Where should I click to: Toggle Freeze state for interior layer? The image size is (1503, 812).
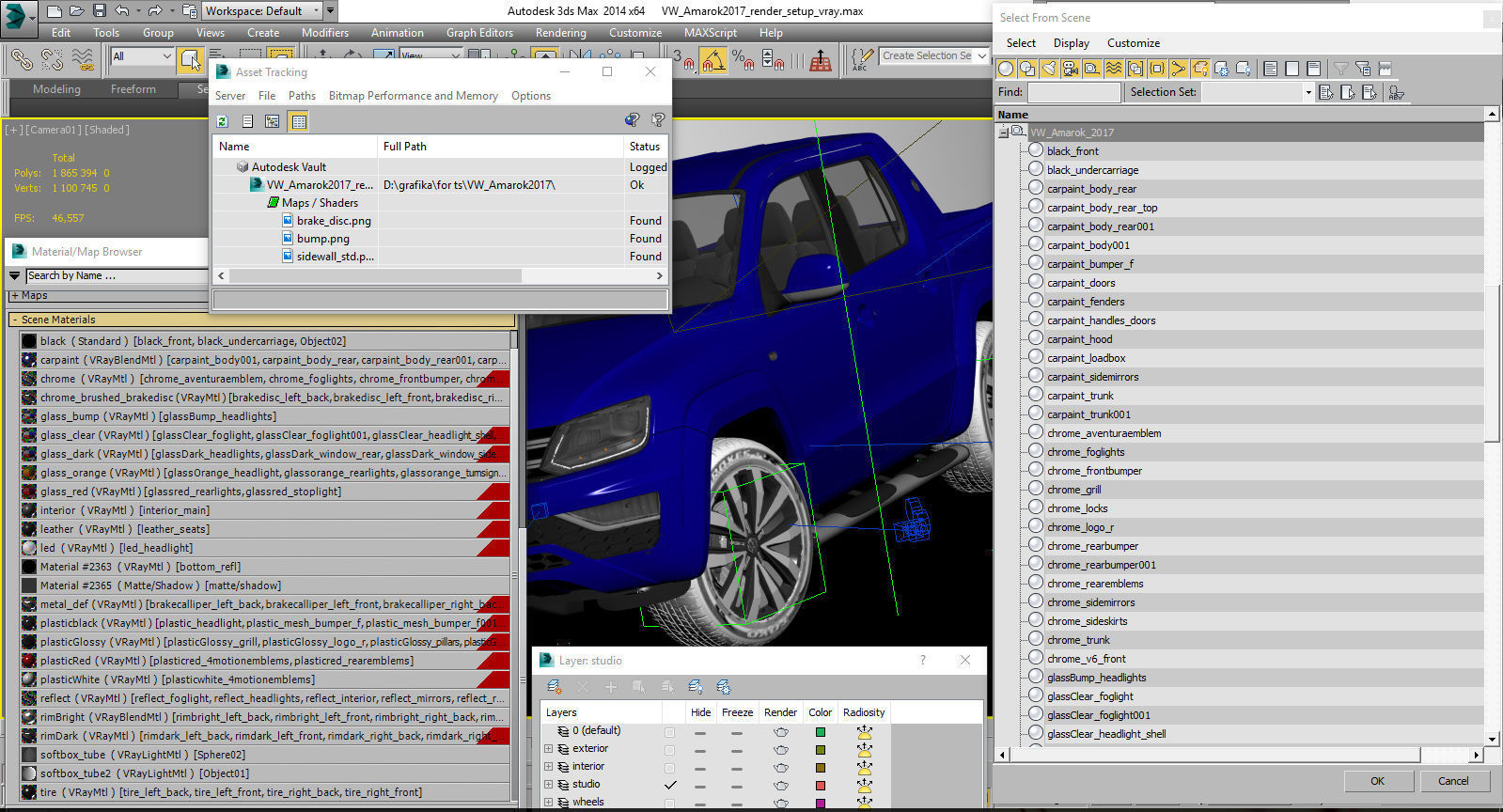coord(737,768)
